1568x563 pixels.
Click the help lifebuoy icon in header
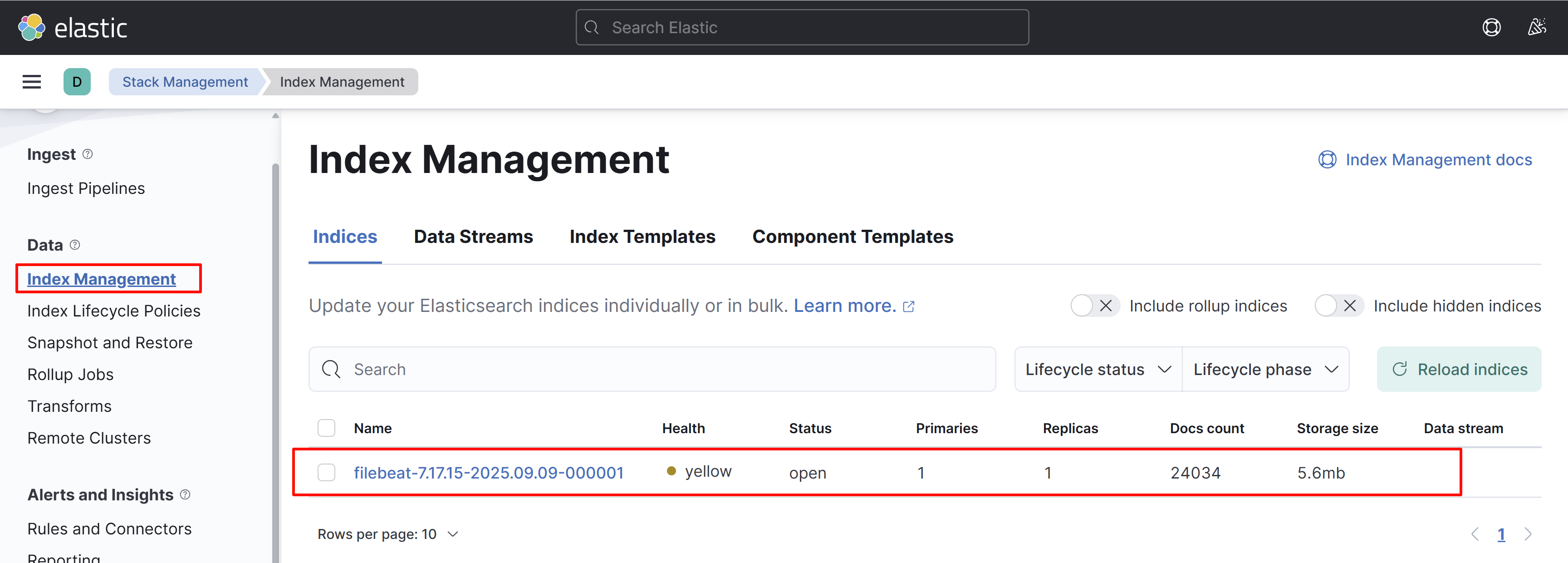pos(1491,27)
